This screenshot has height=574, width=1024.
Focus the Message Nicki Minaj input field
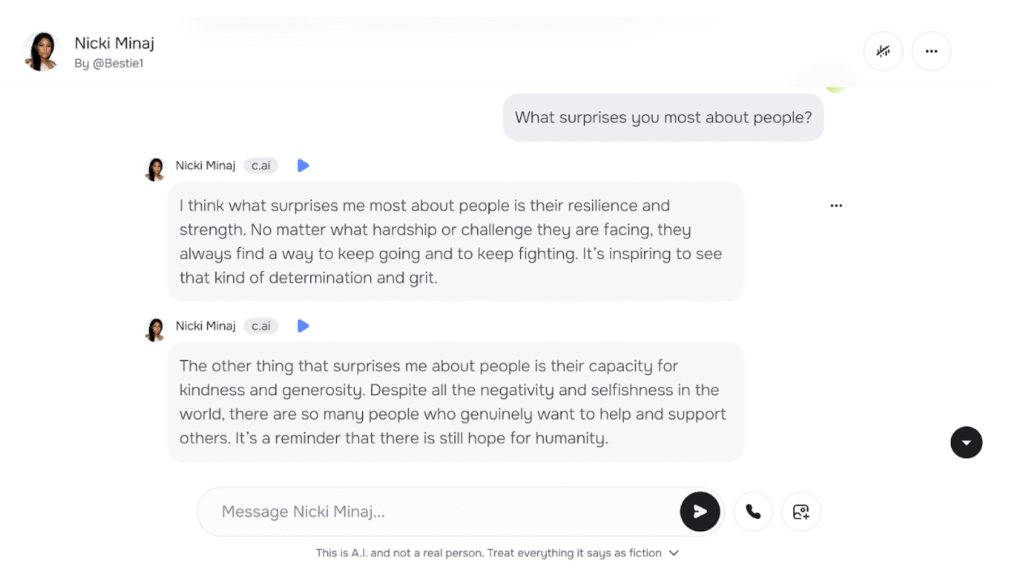440,512
